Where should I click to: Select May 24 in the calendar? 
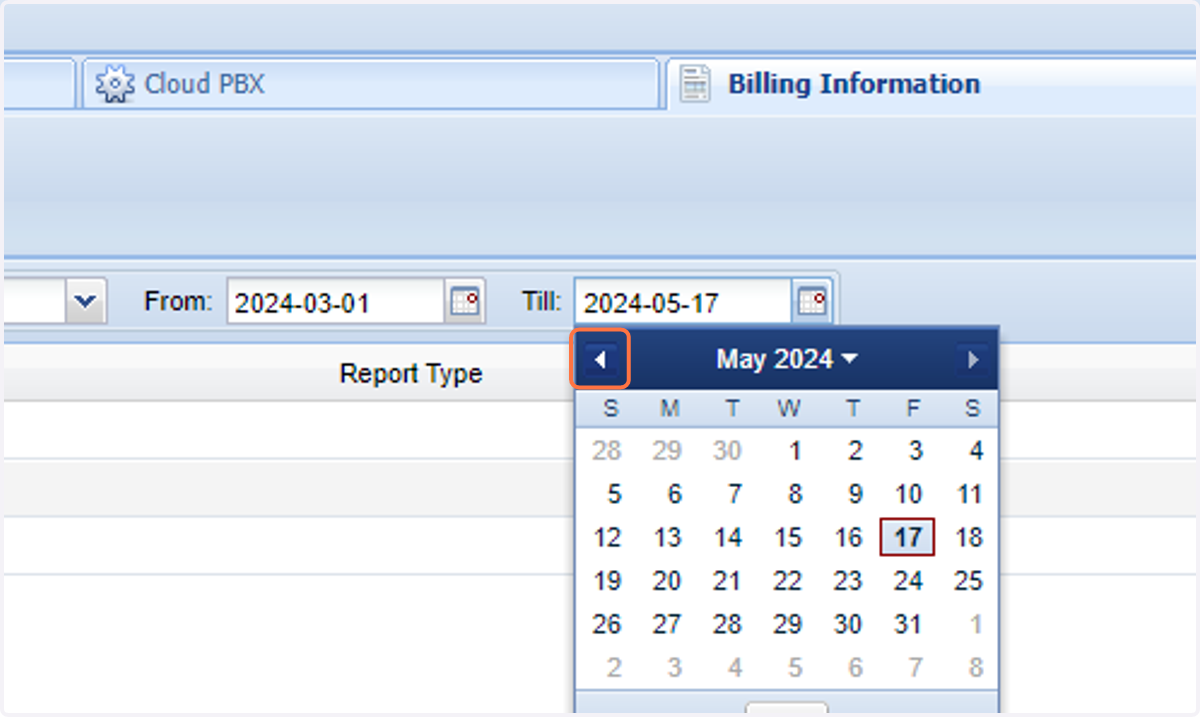(908, 581)
